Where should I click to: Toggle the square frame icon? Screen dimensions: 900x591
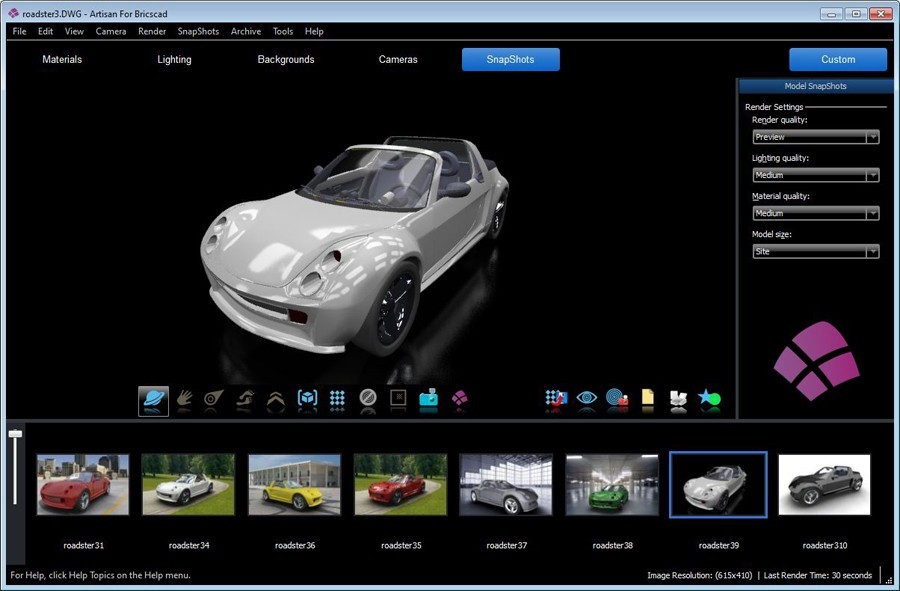[398, 399]
